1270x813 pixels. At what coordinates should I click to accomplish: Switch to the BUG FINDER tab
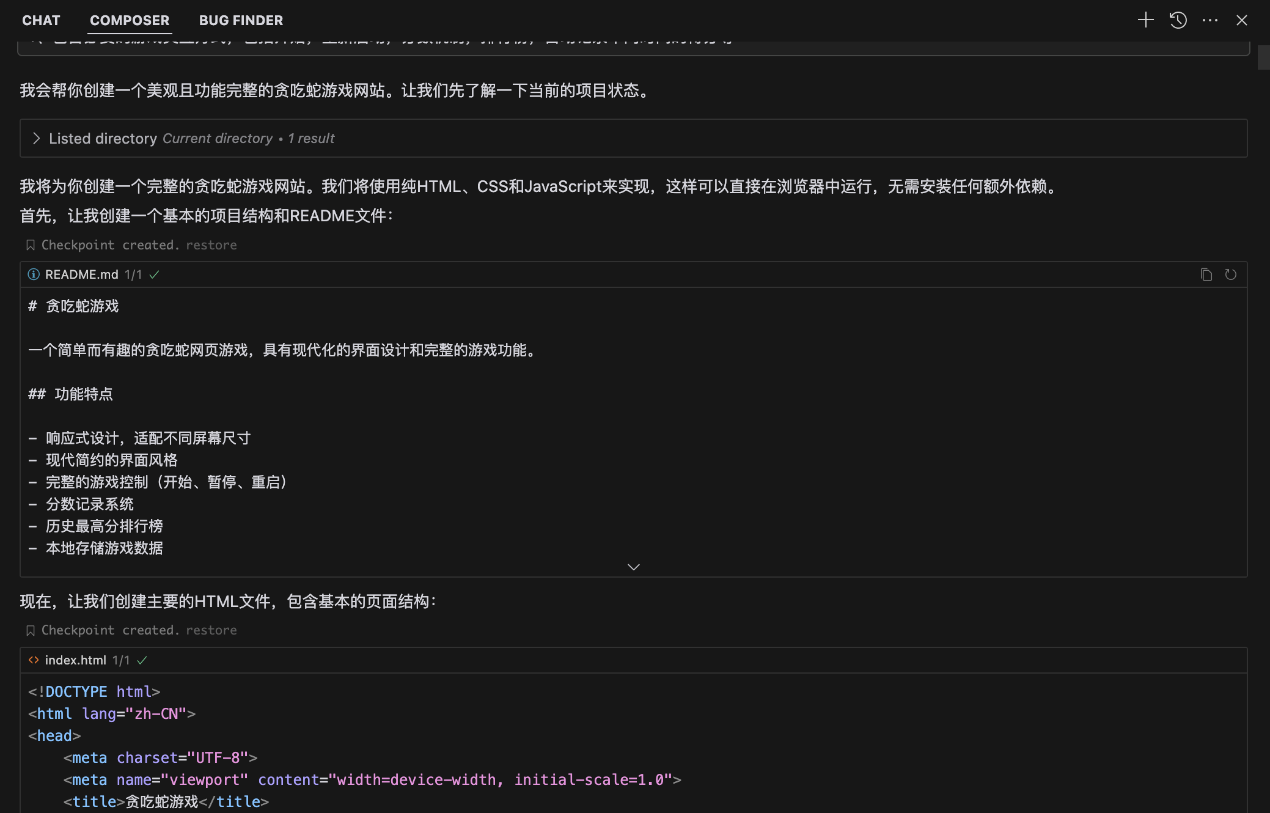pyautogui.click(x=241, y=20)
